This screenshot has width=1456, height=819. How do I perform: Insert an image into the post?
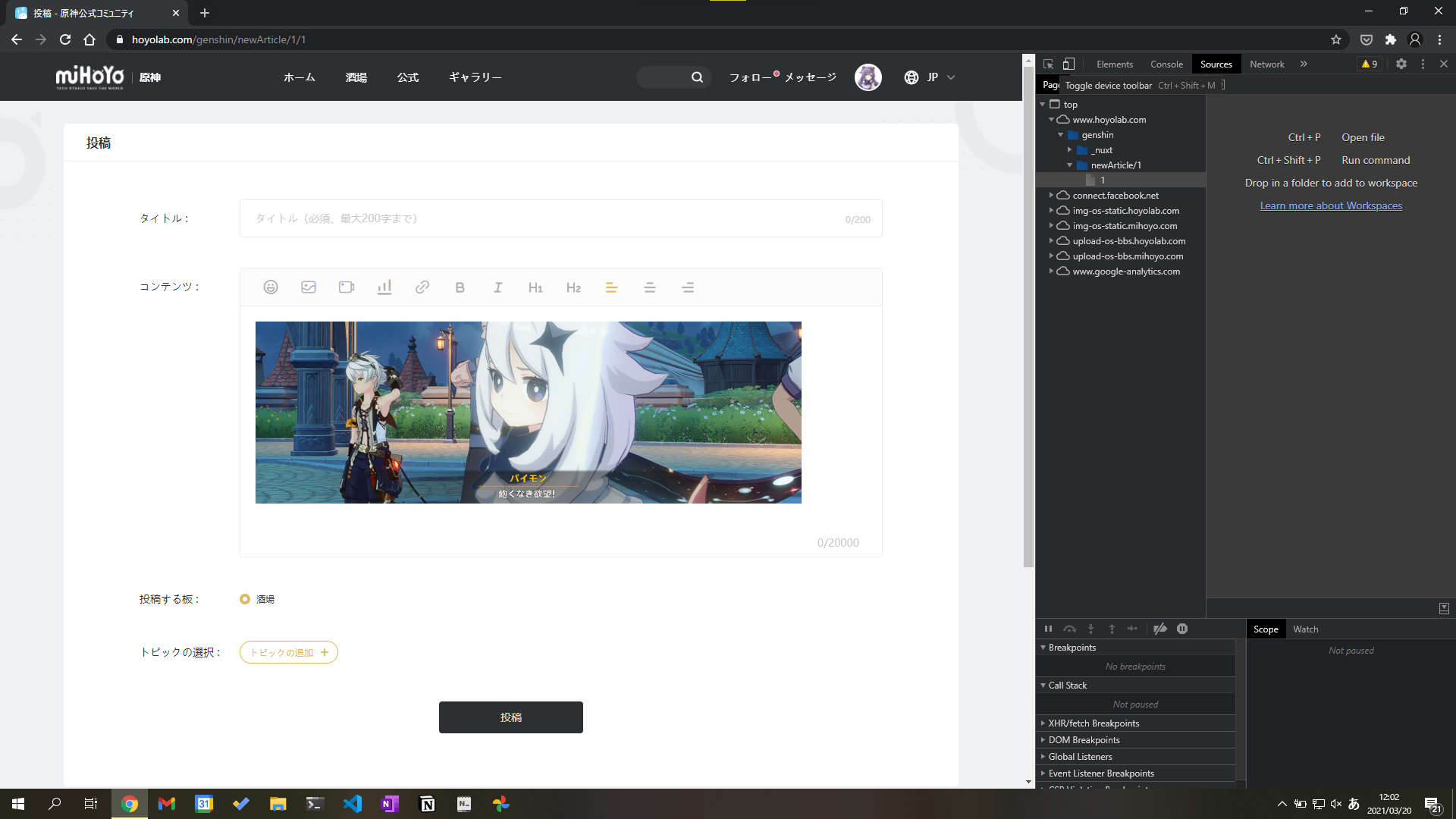309,287
